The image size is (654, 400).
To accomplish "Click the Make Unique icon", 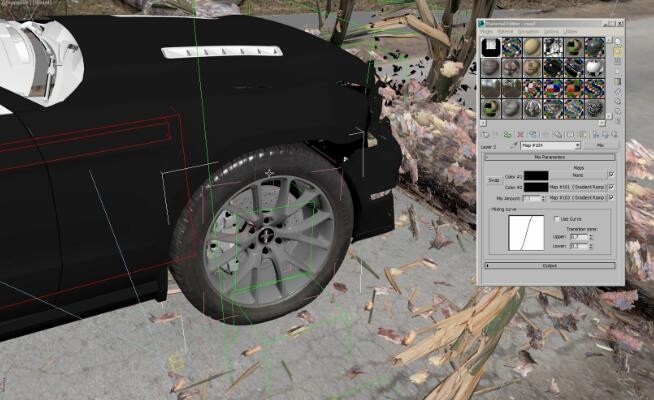I will (546, 135).
